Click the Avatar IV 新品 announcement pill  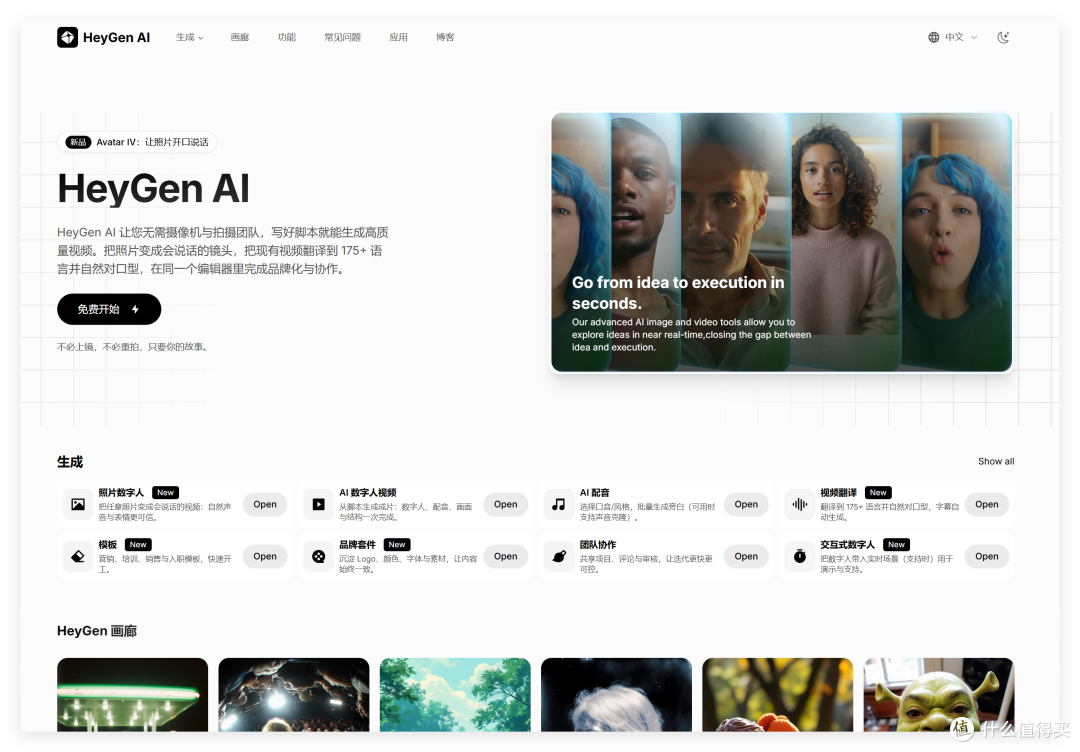tap(137, 142)
